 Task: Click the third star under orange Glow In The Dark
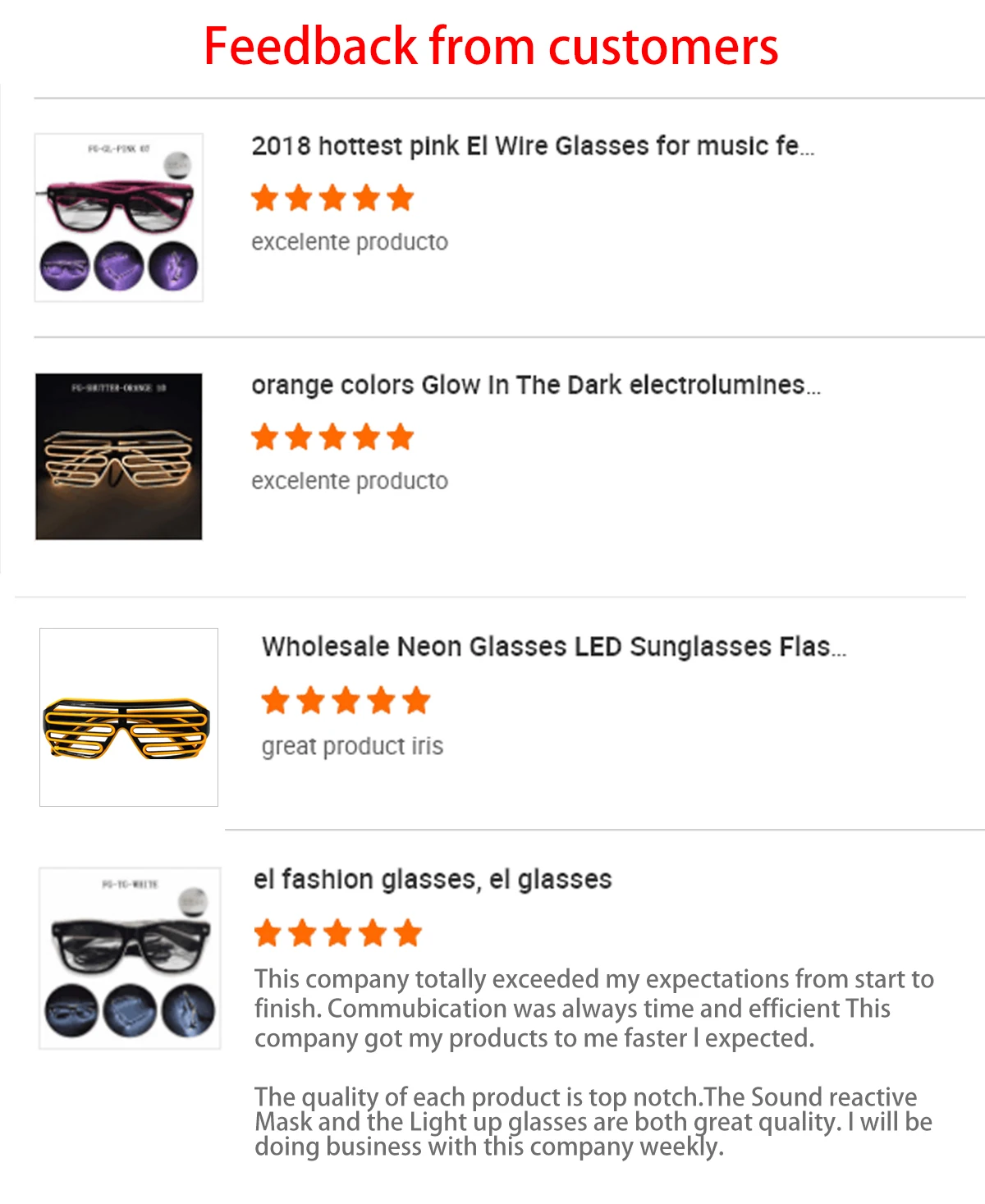click(x=332, y=437)
